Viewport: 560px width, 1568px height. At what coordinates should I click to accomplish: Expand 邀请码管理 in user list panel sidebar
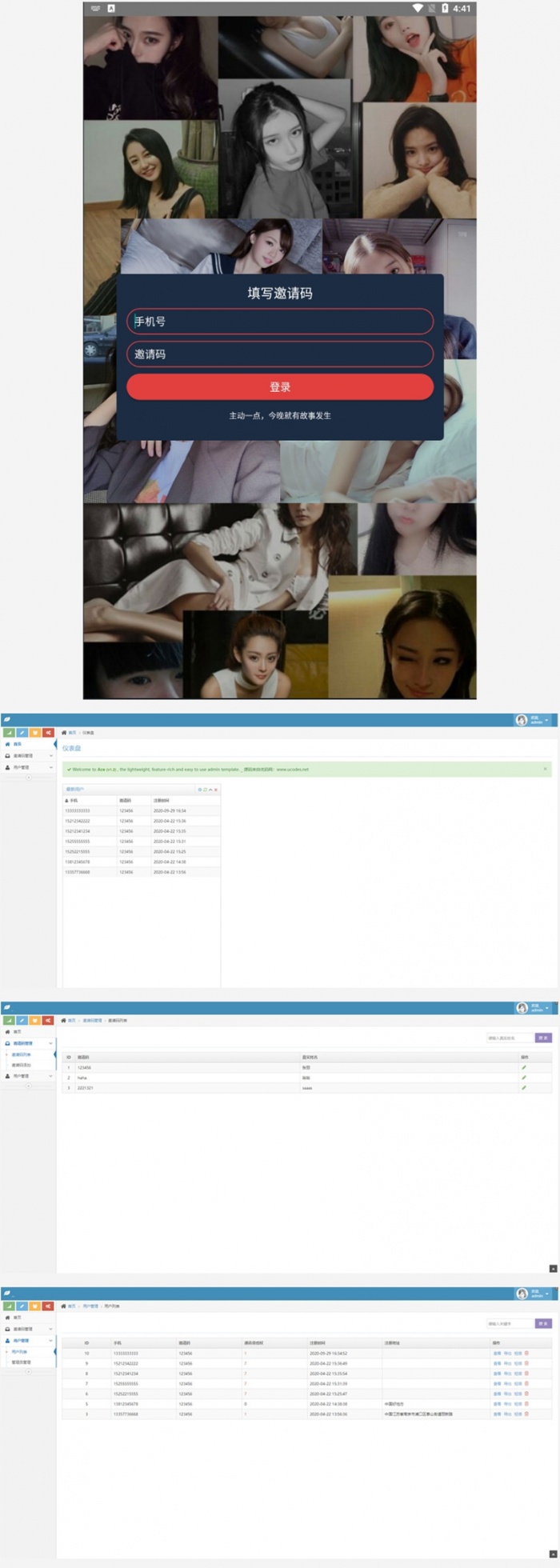pyautogui.click(x=28, y=1329)
